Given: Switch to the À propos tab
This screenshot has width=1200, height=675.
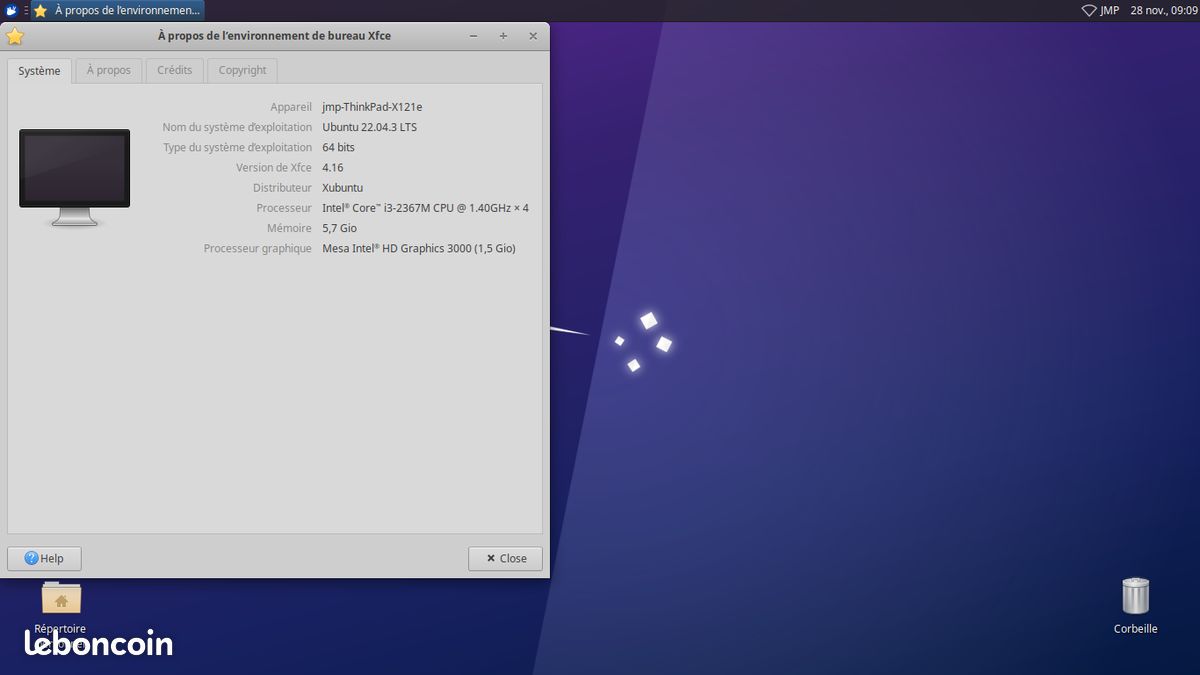Looking at the screenshot, I should 108,70.
